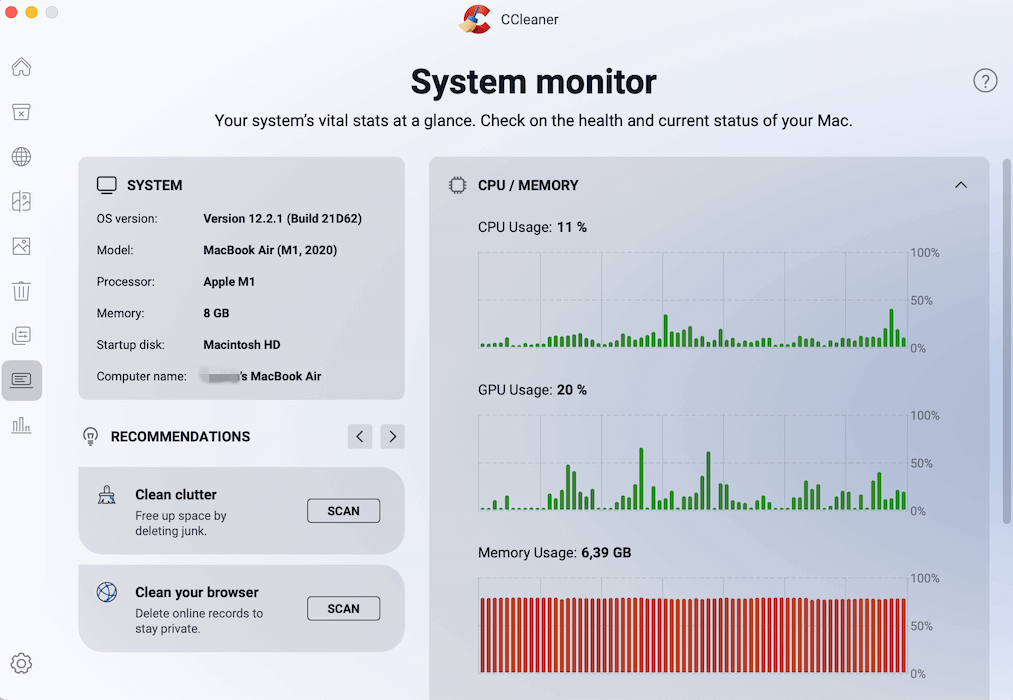Open help via the question mark icon
This screenshot has height=700, width=1013.
(985, 81)
